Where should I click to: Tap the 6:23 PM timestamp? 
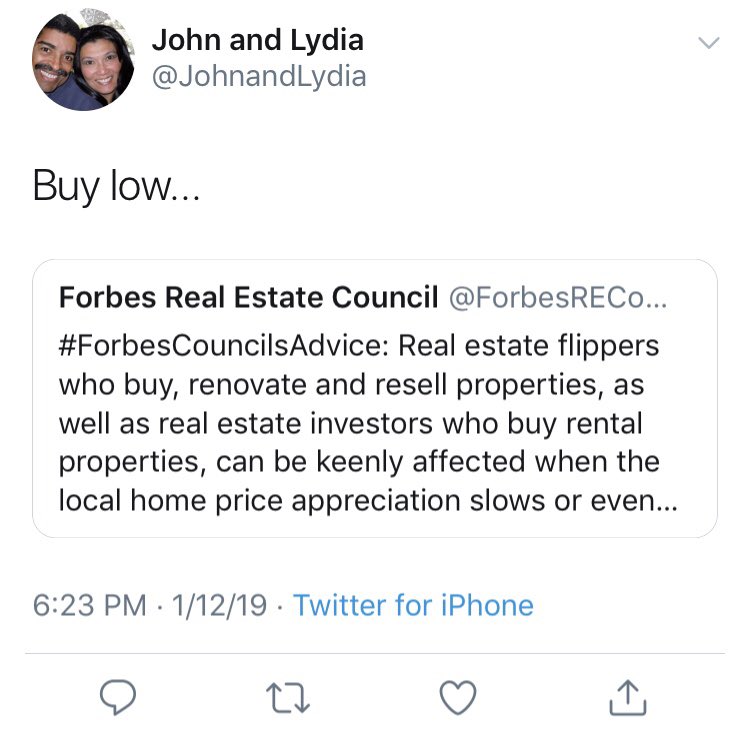(89, 605)
